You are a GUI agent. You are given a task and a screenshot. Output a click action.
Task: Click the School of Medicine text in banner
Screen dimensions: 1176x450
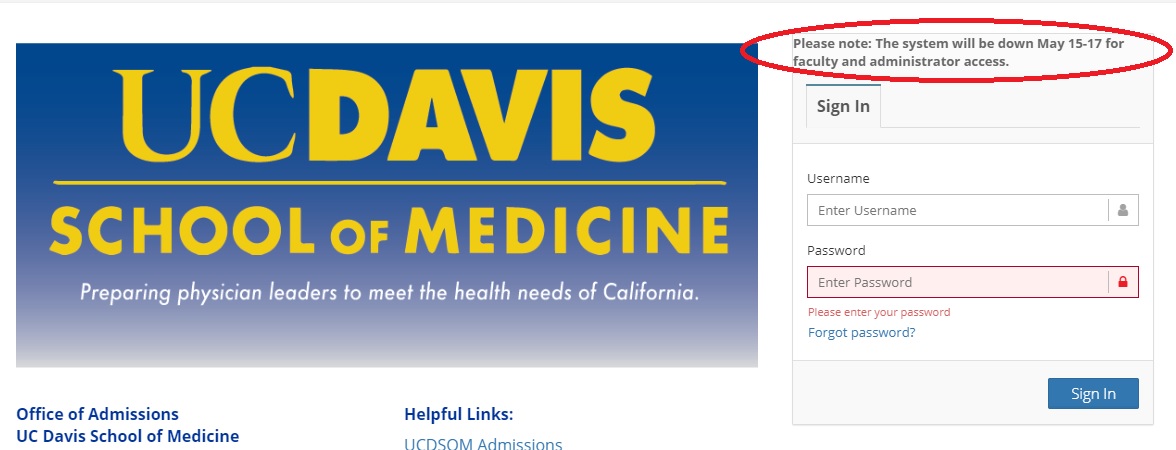pos(388,228)
